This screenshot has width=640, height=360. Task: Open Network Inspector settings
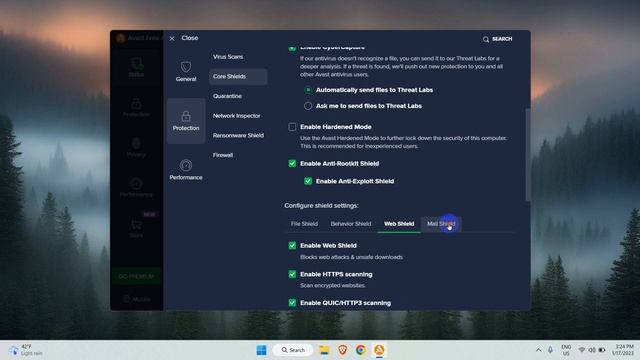tap(236, 116)
